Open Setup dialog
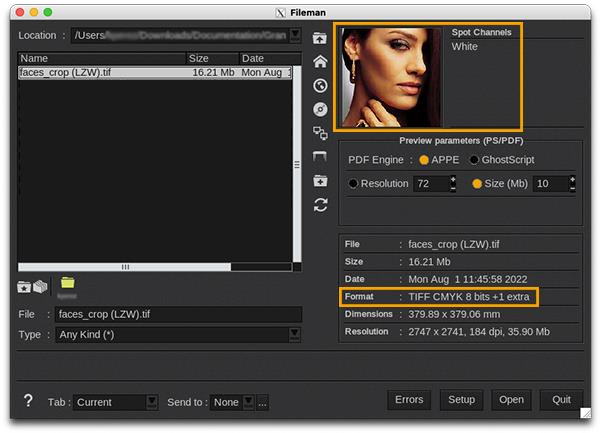Viewport: 600px width, 433px height. (x=461, y=400)
